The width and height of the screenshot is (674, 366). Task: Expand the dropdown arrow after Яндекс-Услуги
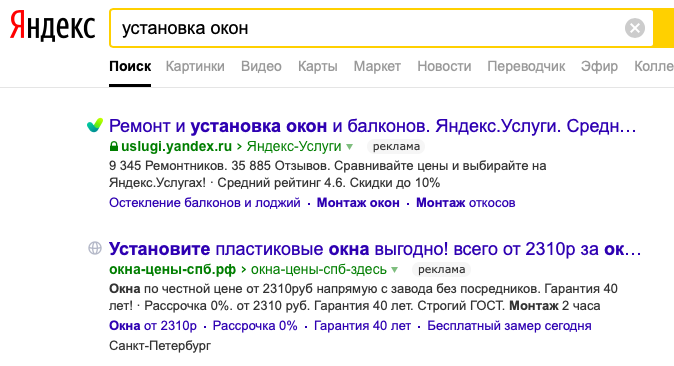click(349, 147)
